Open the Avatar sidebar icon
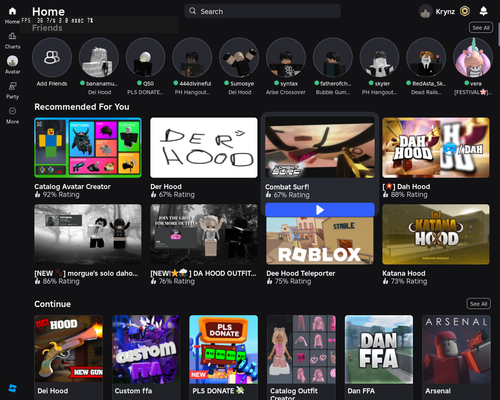This screenshot has height=400, width=500. (x=12, y=61)
